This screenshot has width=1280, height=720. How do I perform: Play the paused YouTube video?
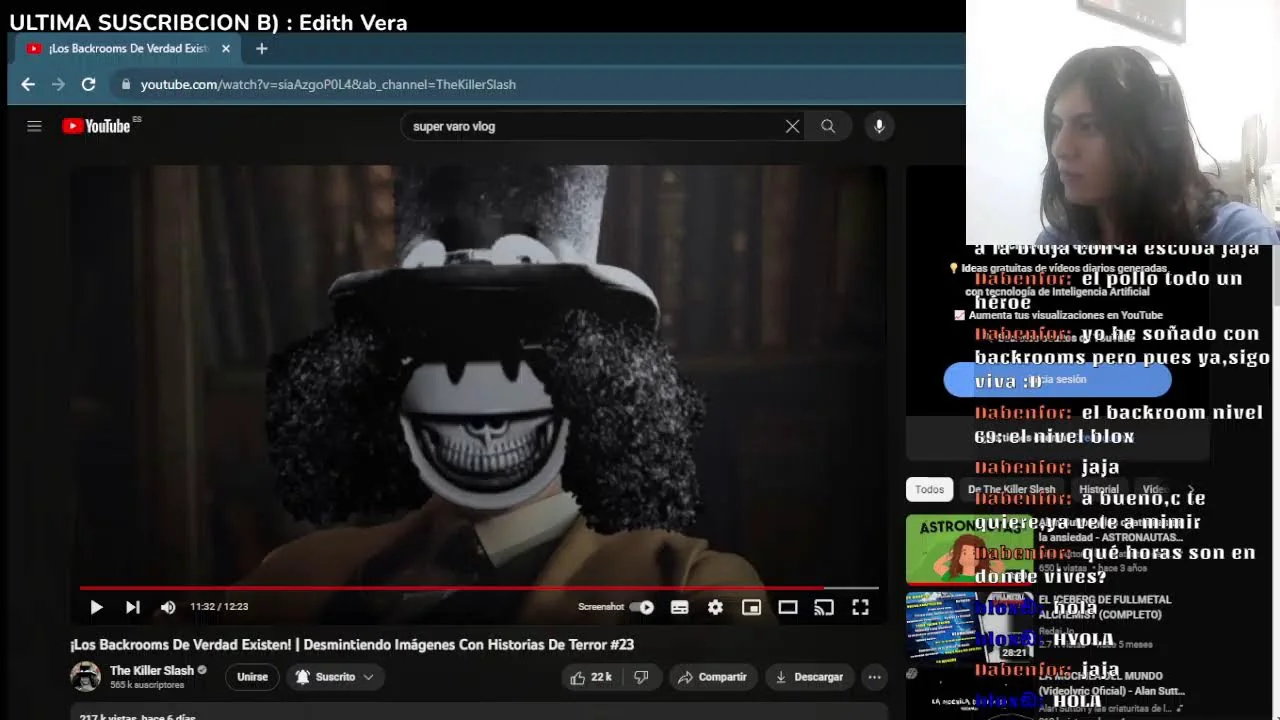pos(96,607)
